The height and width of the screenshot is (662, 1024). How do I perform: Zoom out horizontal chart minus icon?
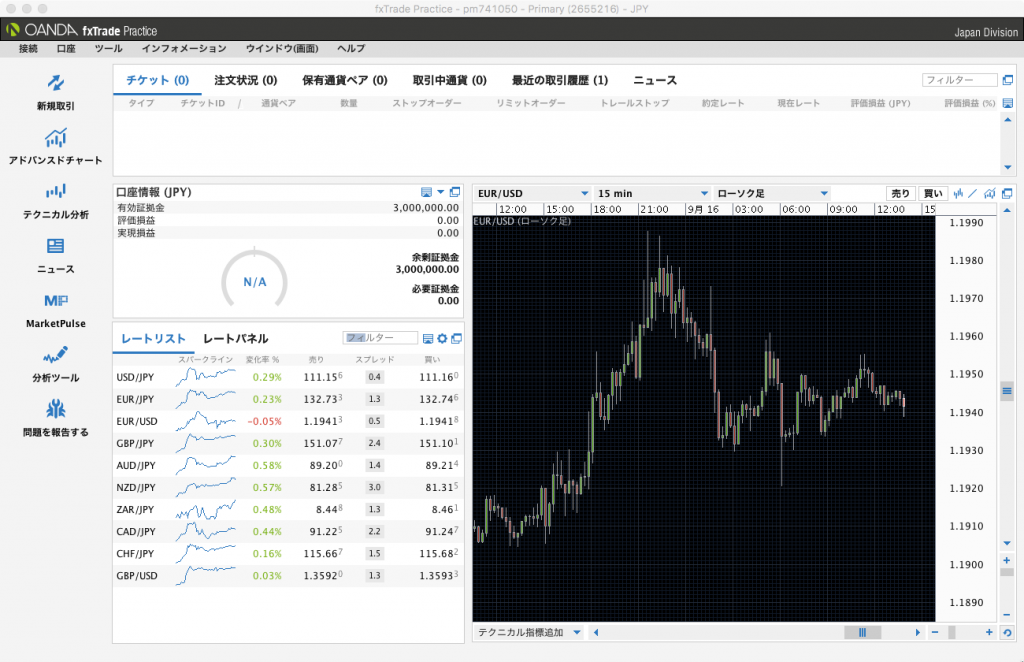click(x=935, y=632)
